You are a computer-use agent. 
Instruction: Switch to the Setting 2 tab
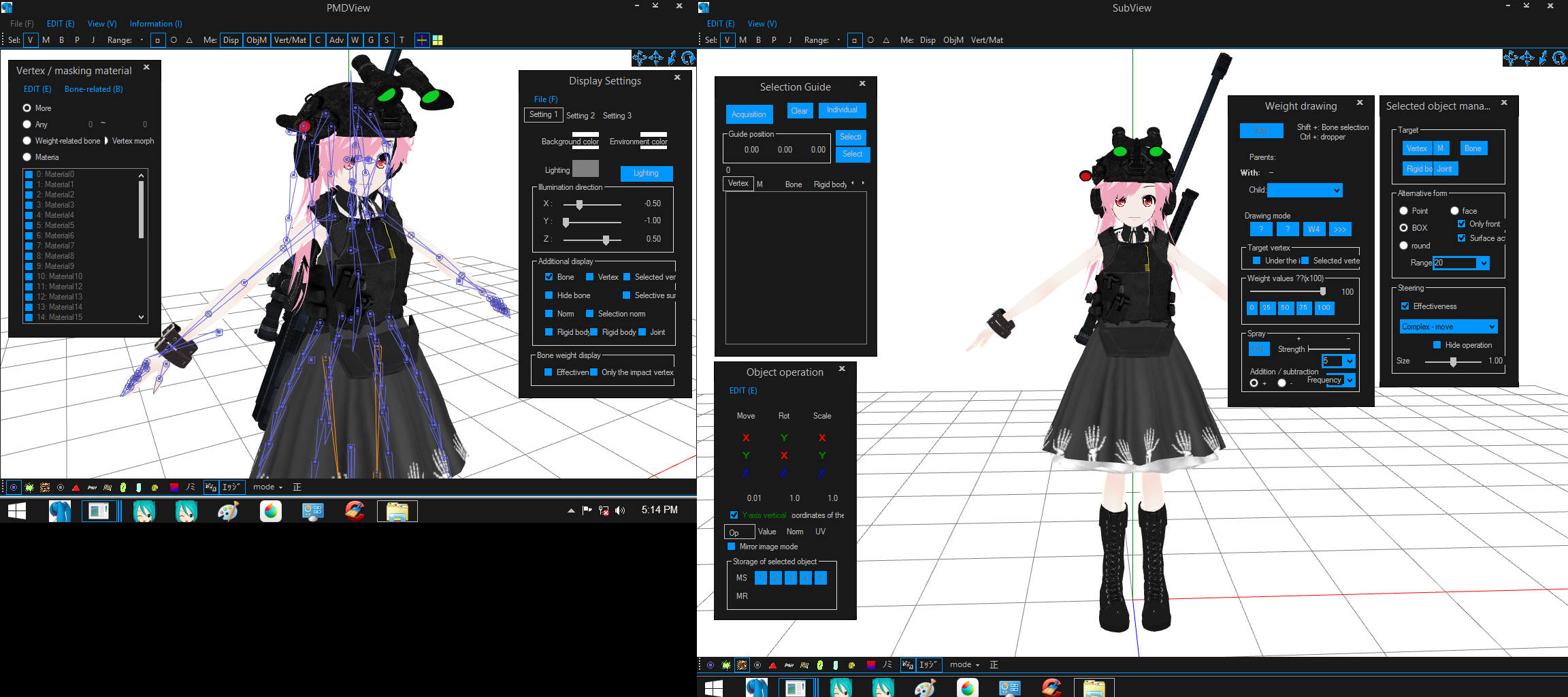580,116
